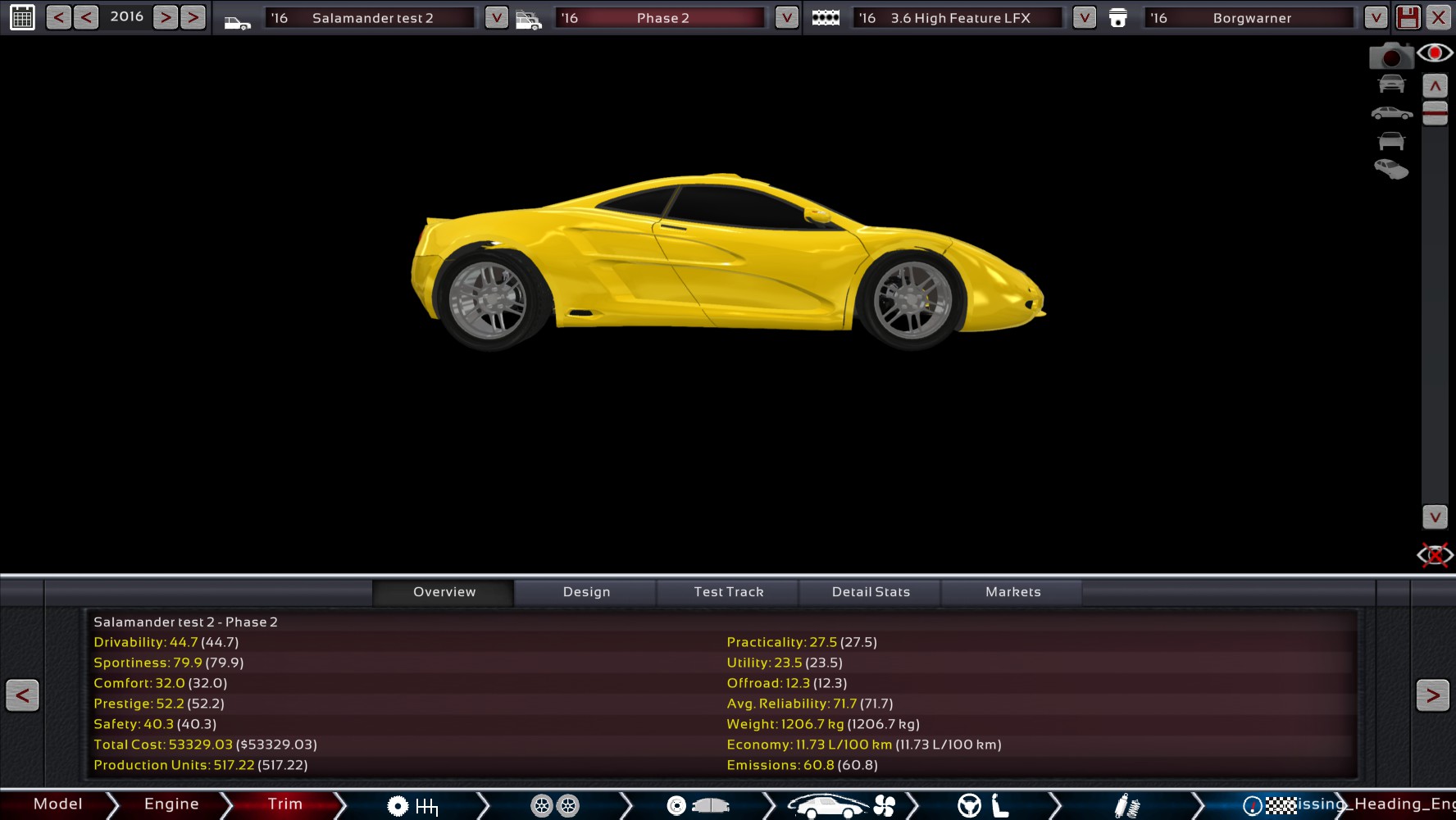Expand the Borgwarner variant dropdown
1456x820 pixels.
[x=1376, y=17]
